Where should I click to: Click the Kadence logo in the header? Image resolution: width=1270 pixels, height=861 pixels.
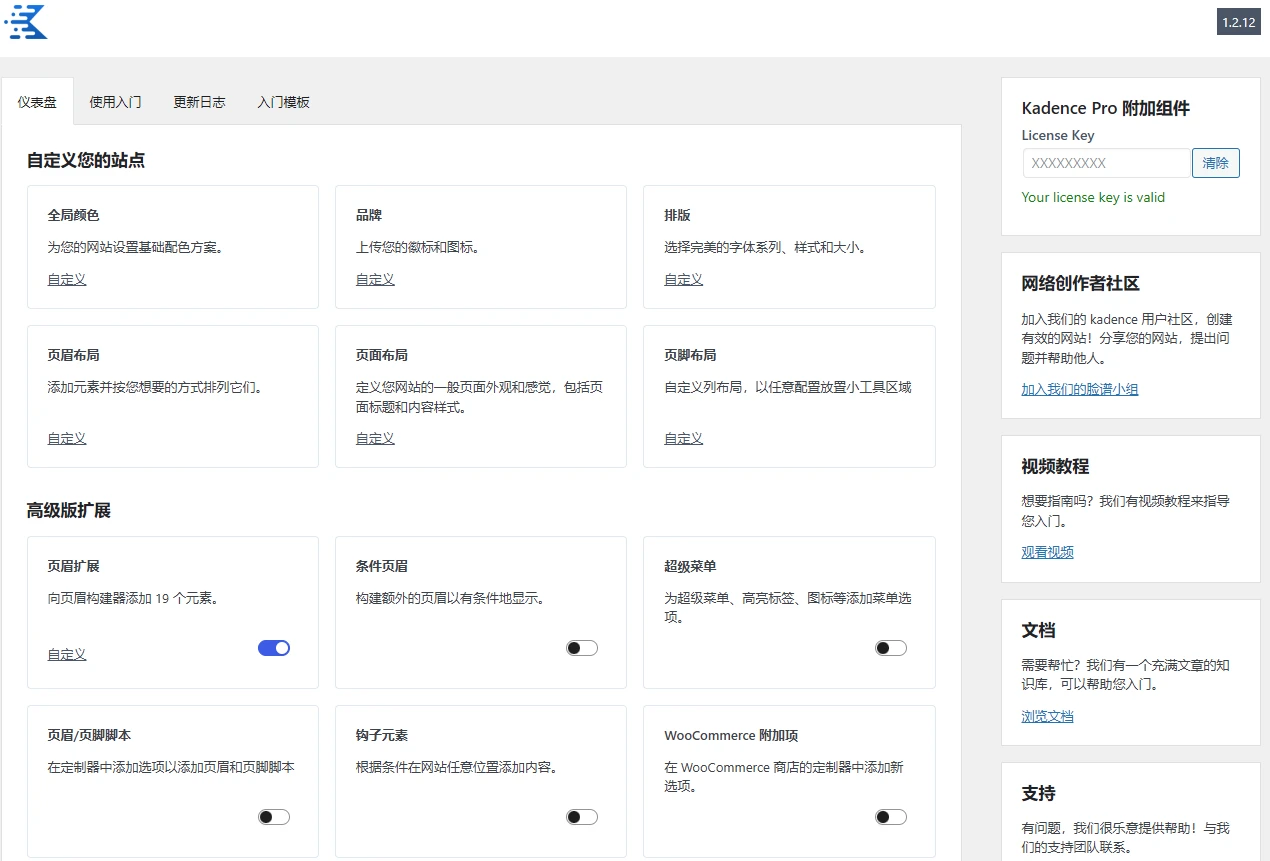(x=25, y=22)
